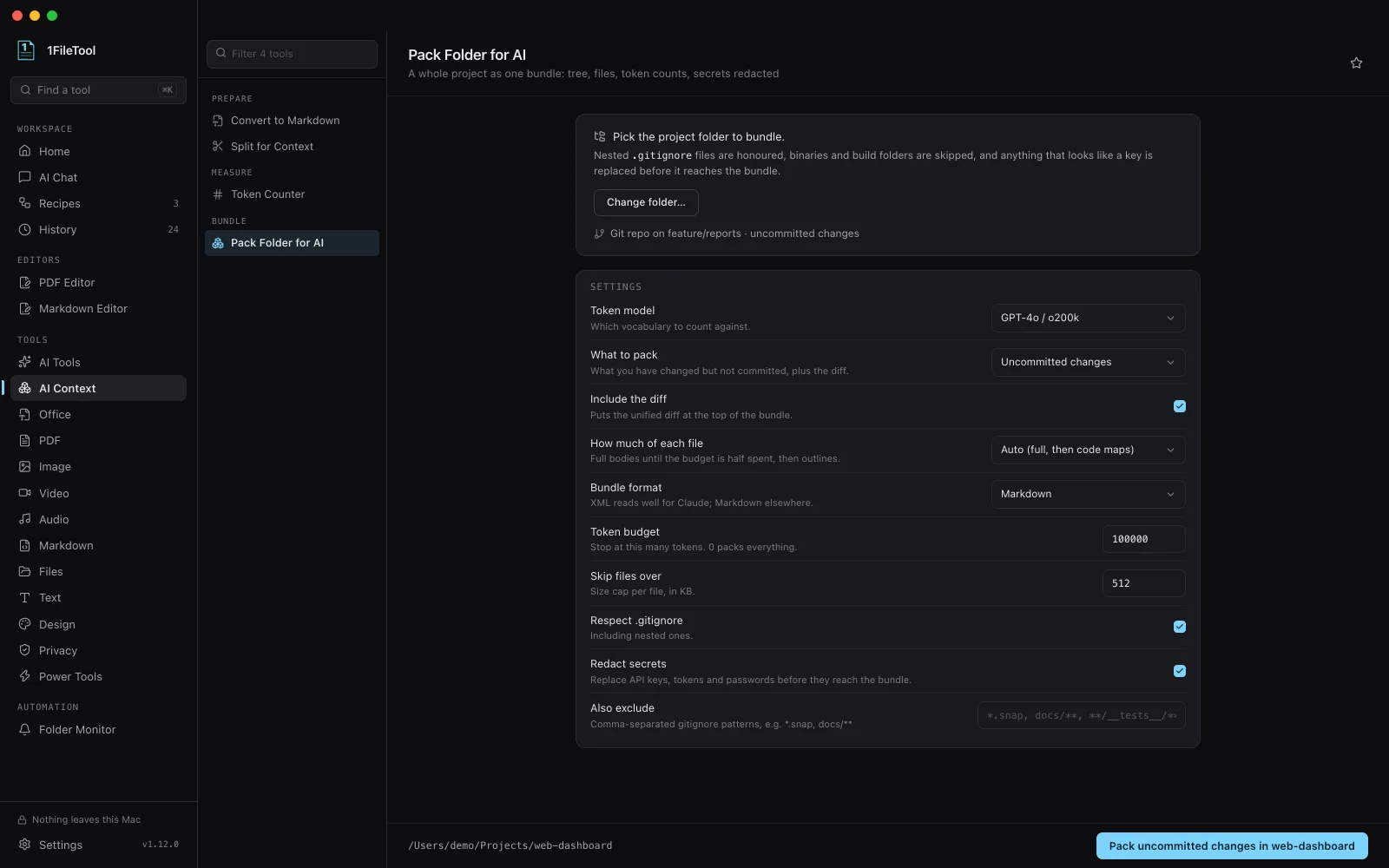Select the AI Context category
This screenshot has height=868, width=1389.
click(x=98, y=388)
